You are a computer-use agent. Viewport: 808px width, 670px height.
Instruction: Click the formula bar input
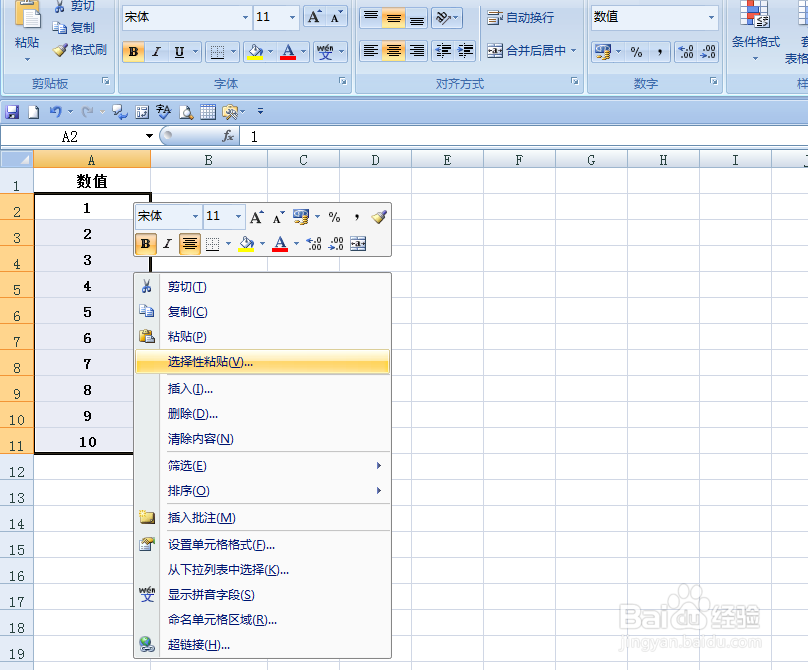click(x=524, y=136)
